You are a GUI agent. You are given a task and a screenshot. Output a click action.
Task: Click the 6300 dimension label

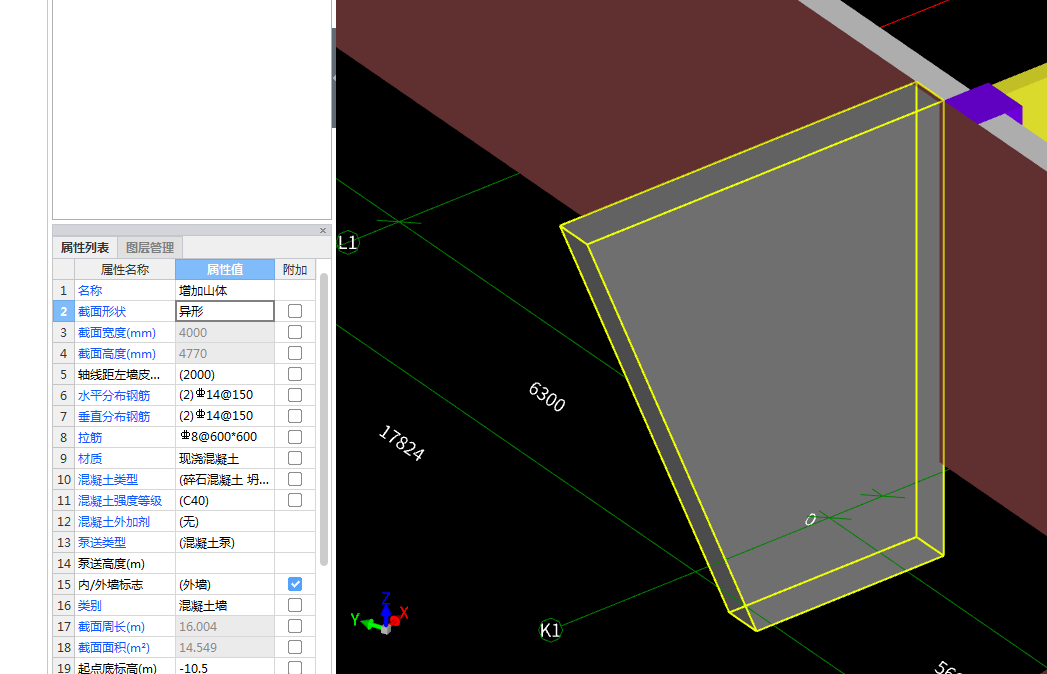point(547,397)
